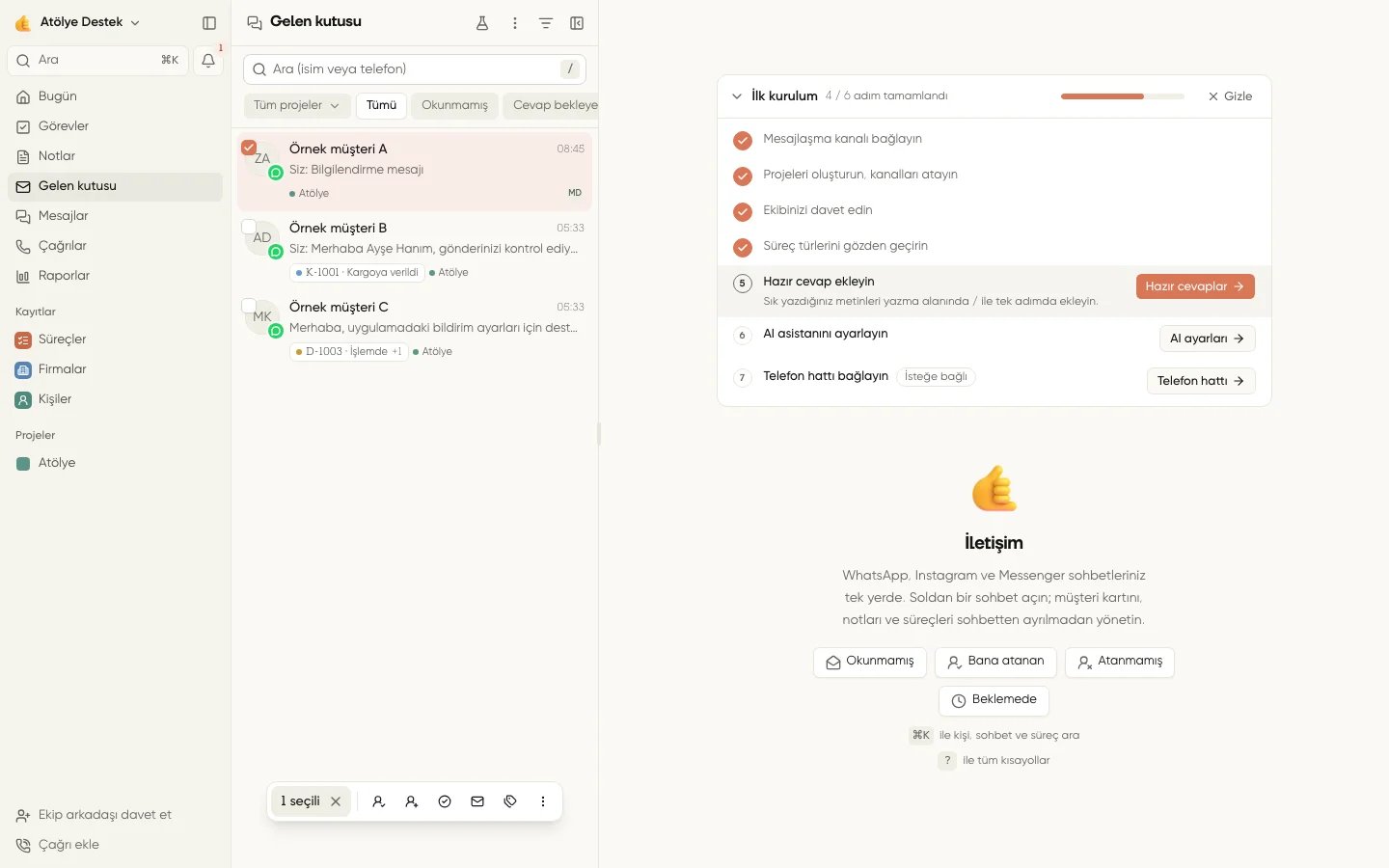Click the Atölye project color square
Screen dimensions: 1389x868
pos(23,463)
